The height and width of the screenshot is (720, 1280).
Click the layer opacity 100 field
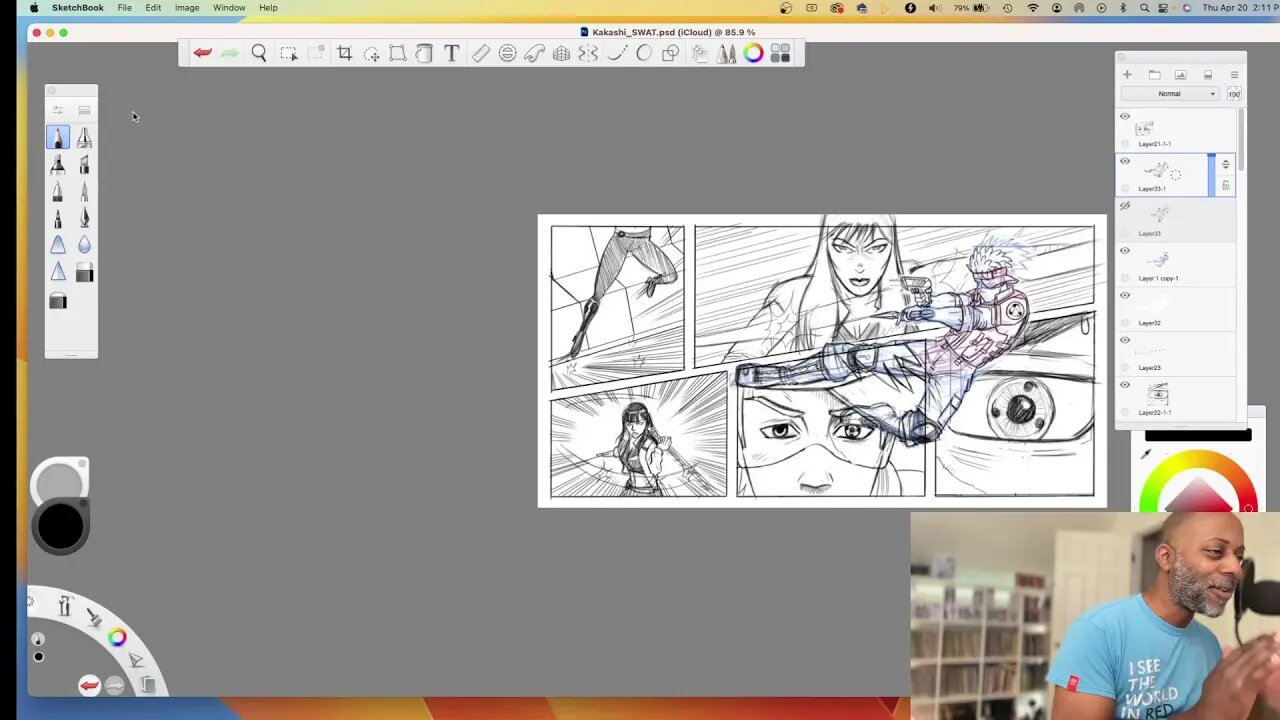1234,94
